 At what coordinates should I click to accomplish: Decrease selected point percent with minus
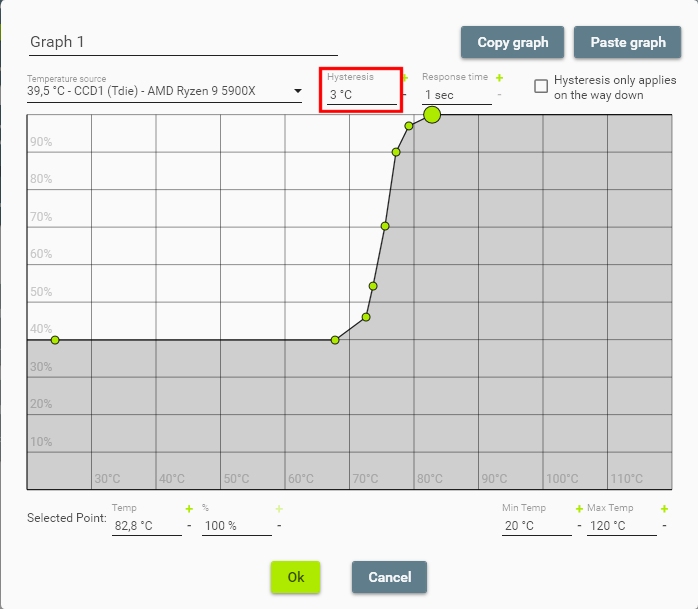[279, 526]
